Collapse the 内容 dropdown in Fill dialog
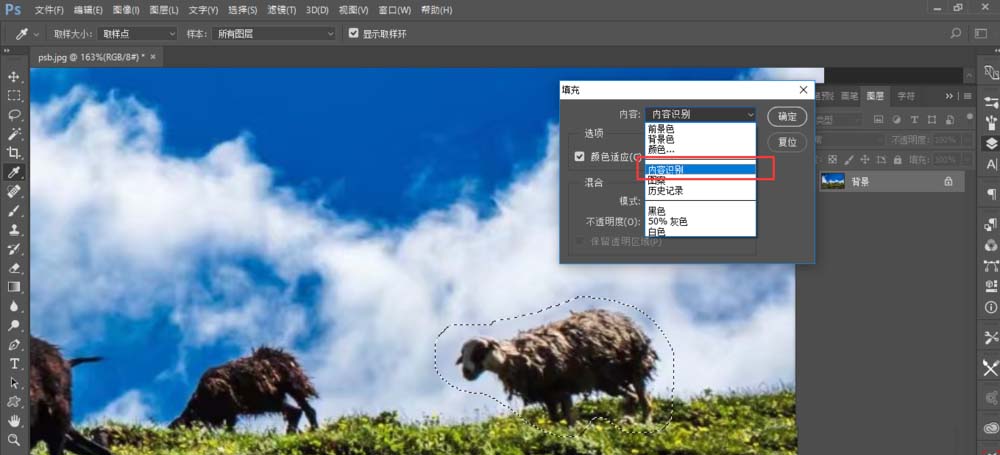 [x=700, y=115]
